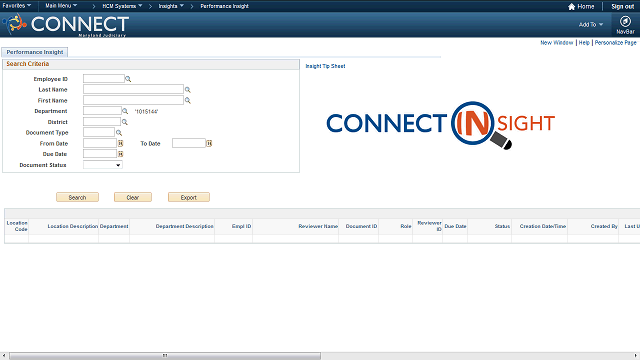Viewport: 640px width, 360px height.
Task: Click the Export button
Action: point(189,197)
